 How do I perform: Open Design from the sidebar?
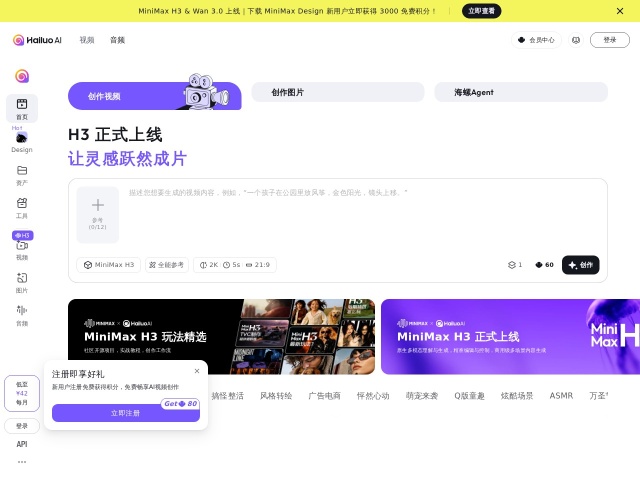point(22,142)
